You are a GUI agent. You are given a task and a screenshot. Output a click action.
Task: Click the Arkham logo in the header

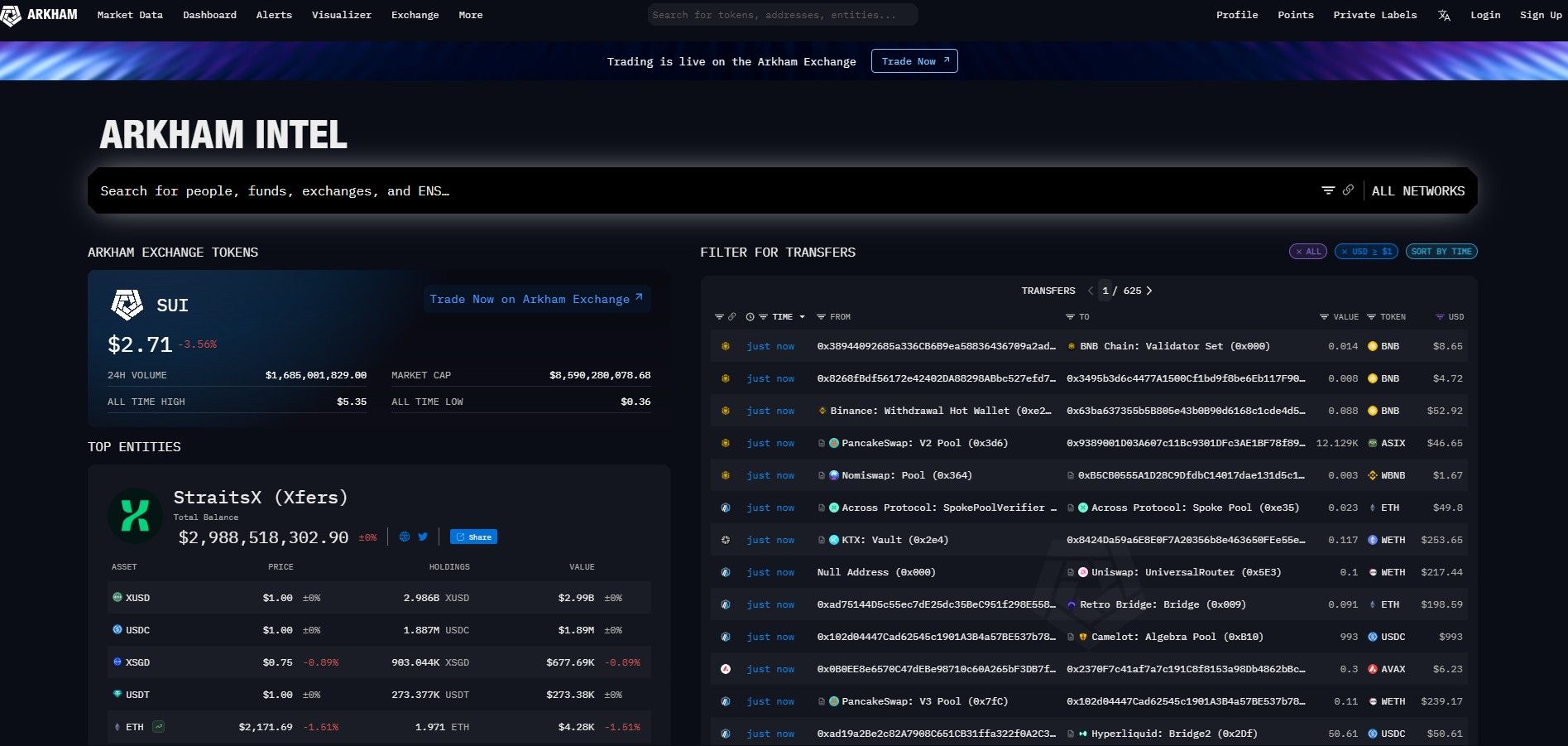[40, 15]
